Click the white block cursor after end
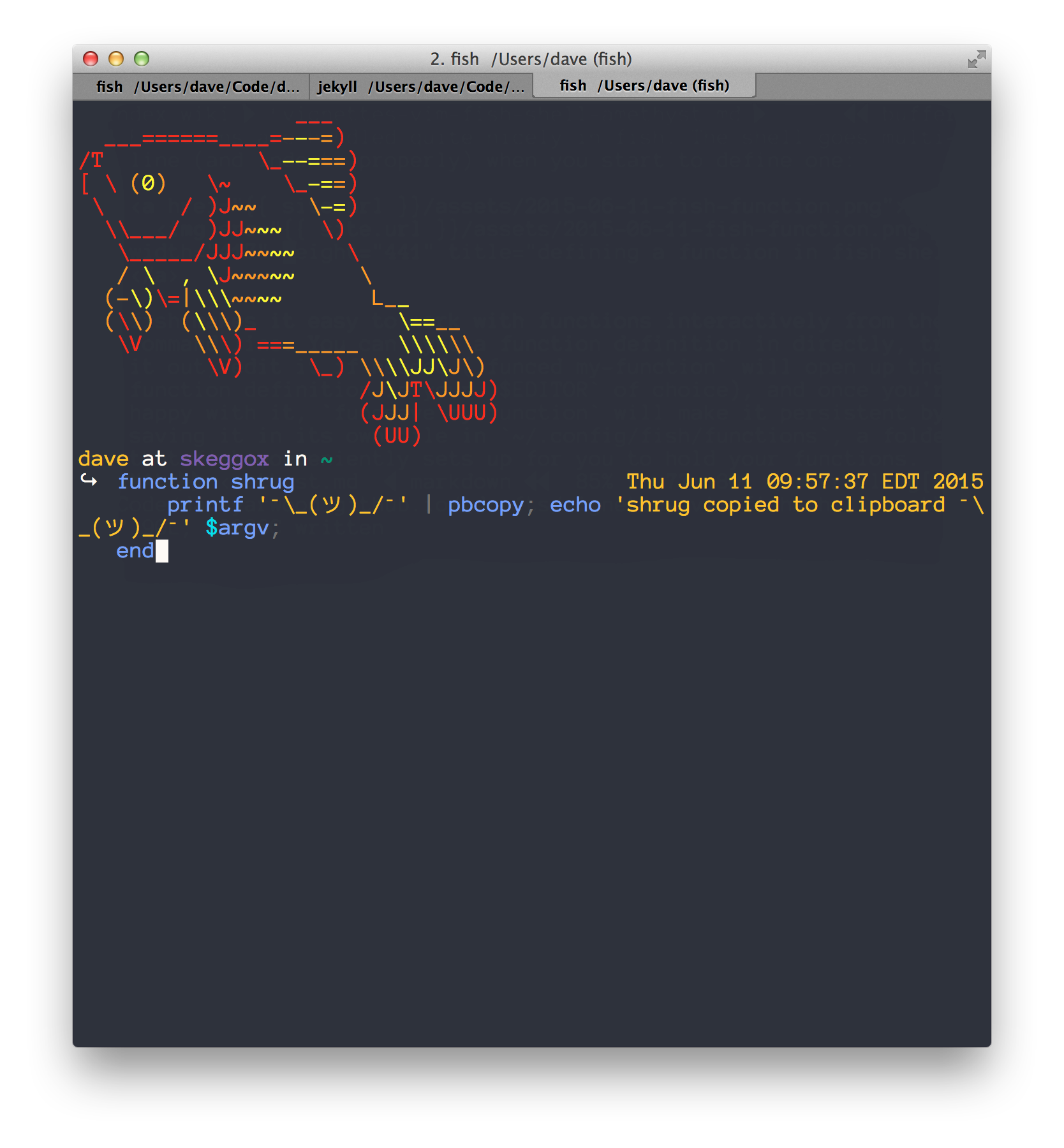This screenshot has width=1064, height=1148. pos(162,551)
